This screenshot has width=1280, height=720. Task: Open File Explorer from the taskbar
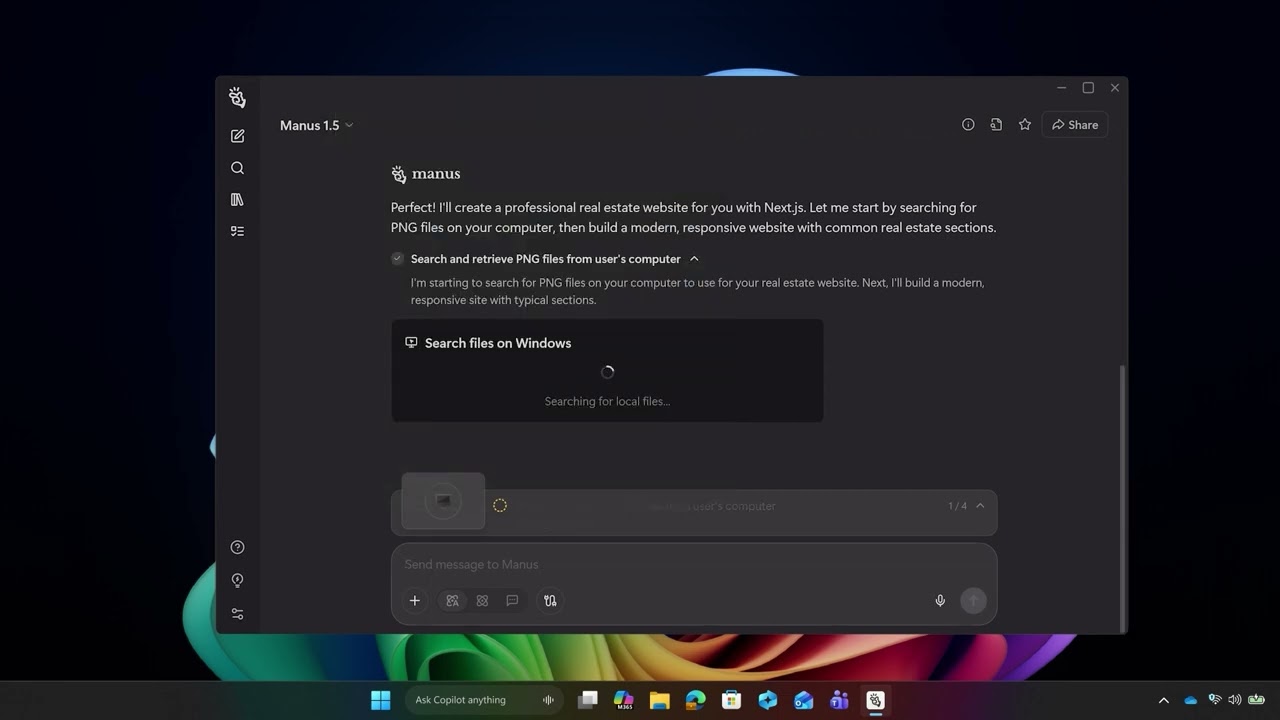(659, 700)
